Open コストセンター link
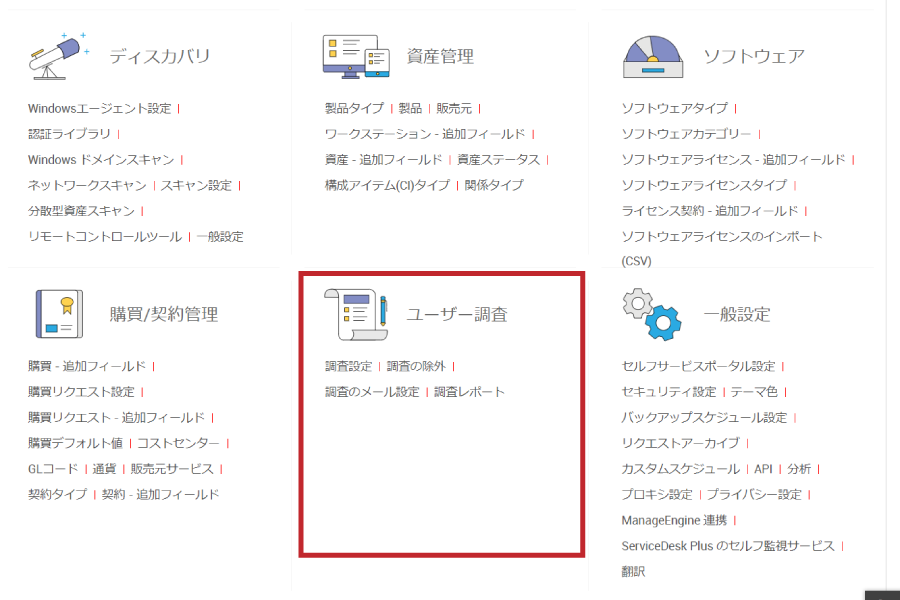The height and width of the screenshot is (600, 900). [179, 443]
